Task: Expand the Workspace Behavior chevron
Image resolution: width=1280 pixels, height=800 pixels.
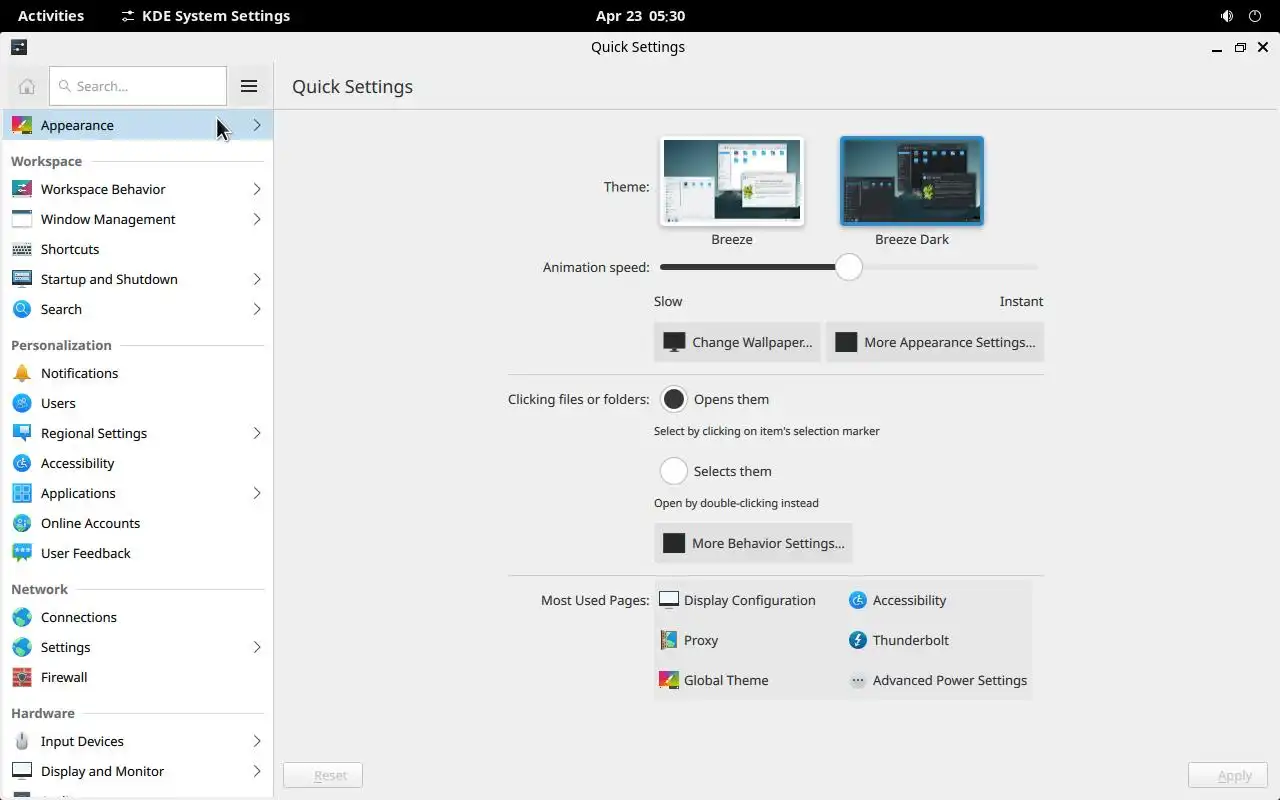Action: [x=257, y=189]
